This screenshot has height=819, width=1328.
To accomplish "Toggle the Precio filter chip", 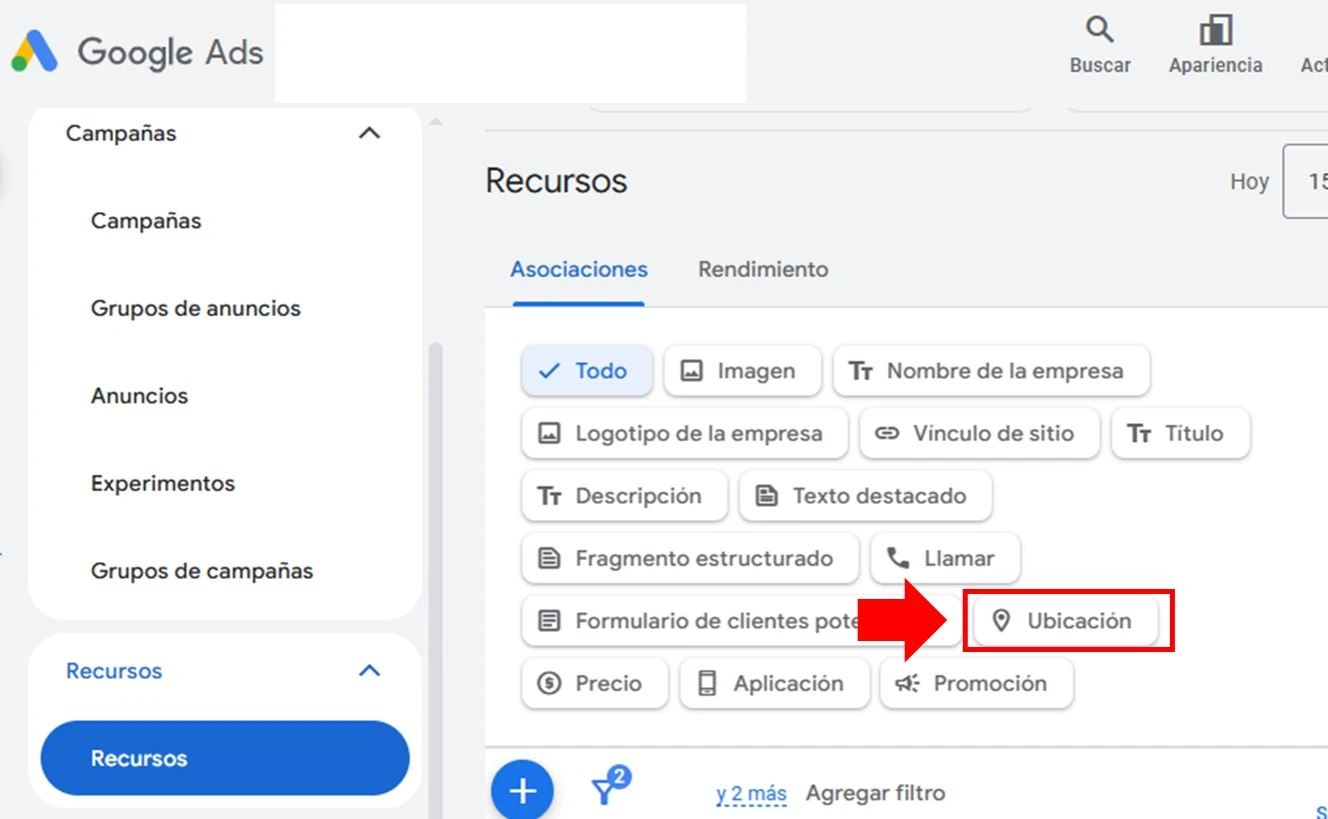I will (594, 684).
